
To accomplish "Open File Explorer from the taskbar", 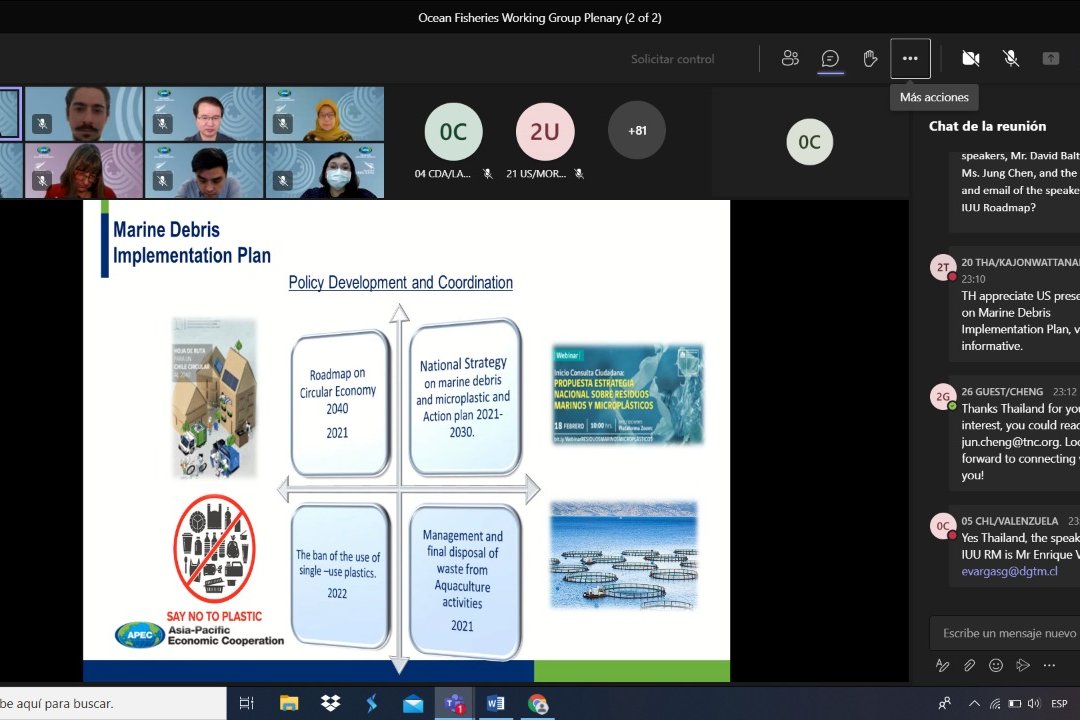I will coord(289,703).
